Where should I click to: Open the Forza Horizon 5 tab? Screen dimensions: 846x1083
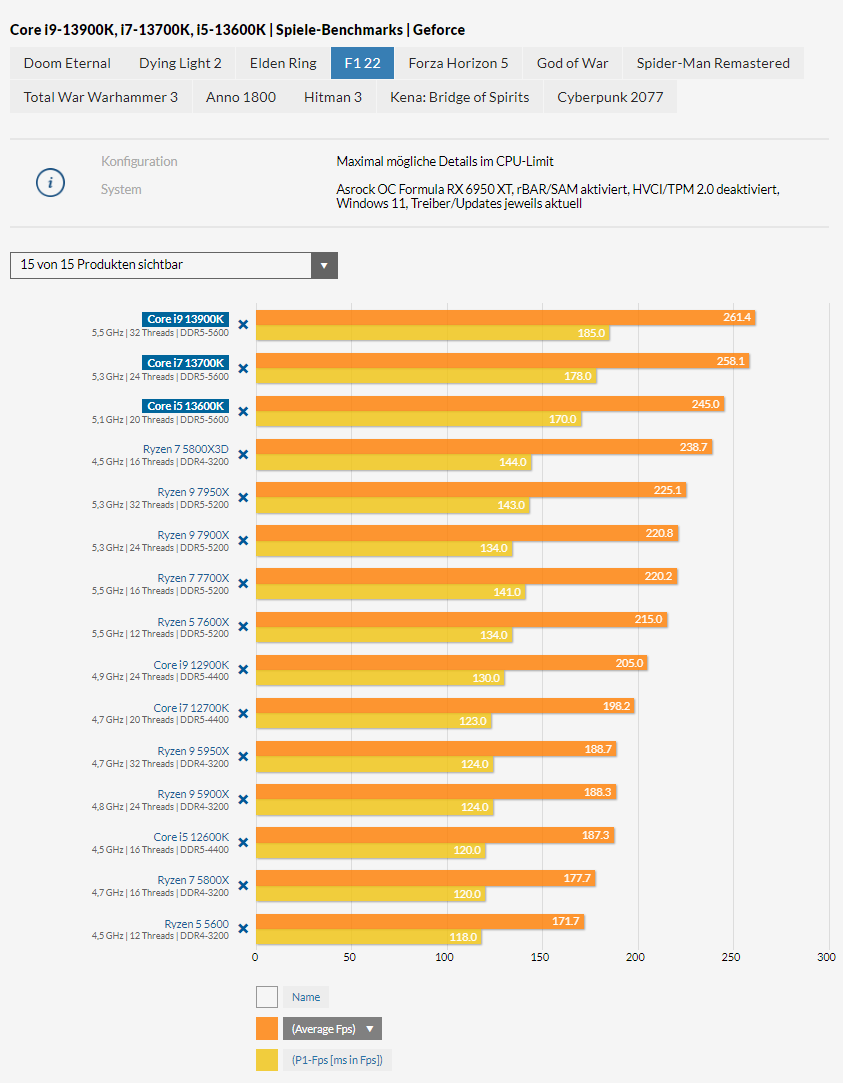click(459, 63)
